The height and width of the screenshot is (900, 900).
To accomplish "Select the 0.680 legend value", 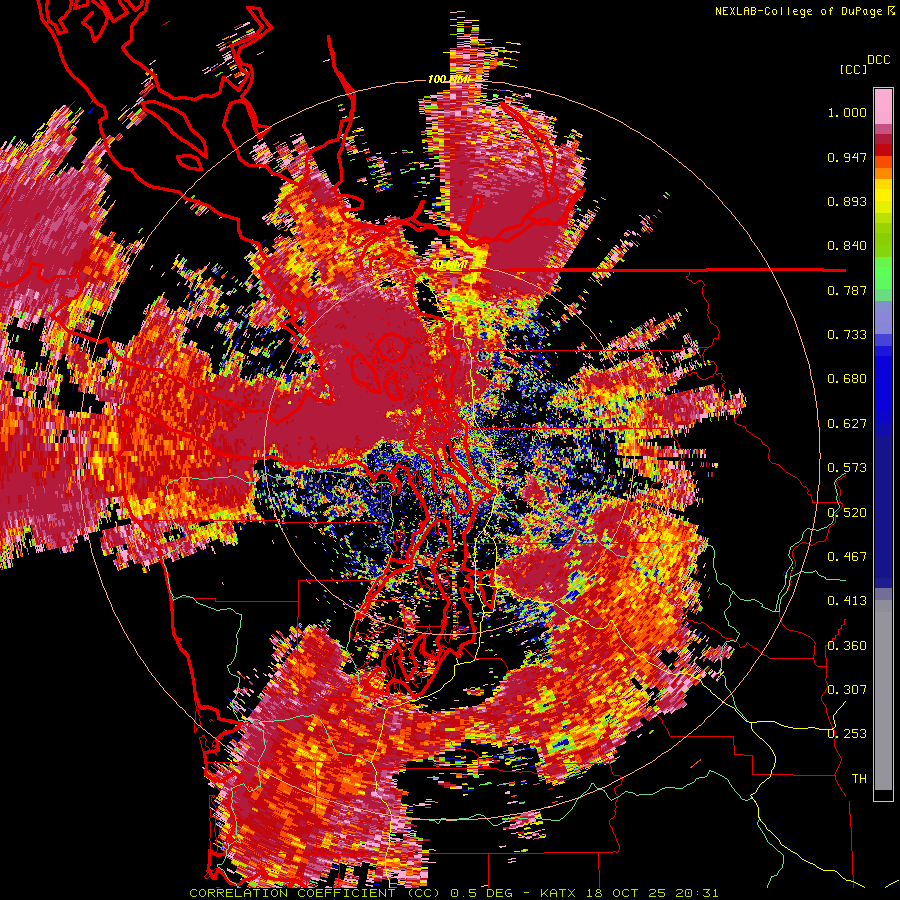I will coord(847,379).
